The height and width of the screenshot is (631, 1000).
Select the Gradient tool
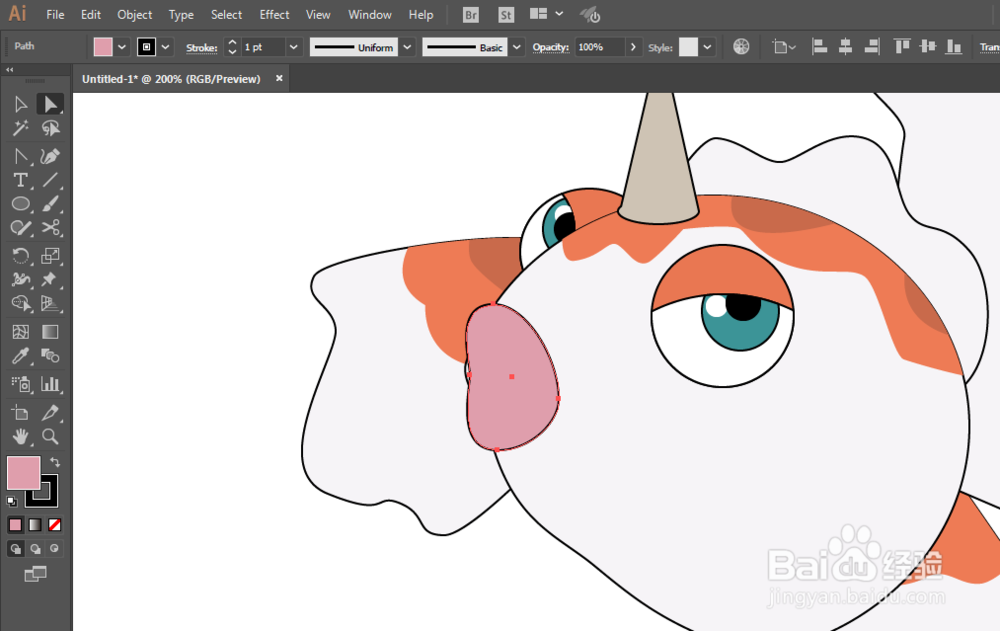click(50, 332)
